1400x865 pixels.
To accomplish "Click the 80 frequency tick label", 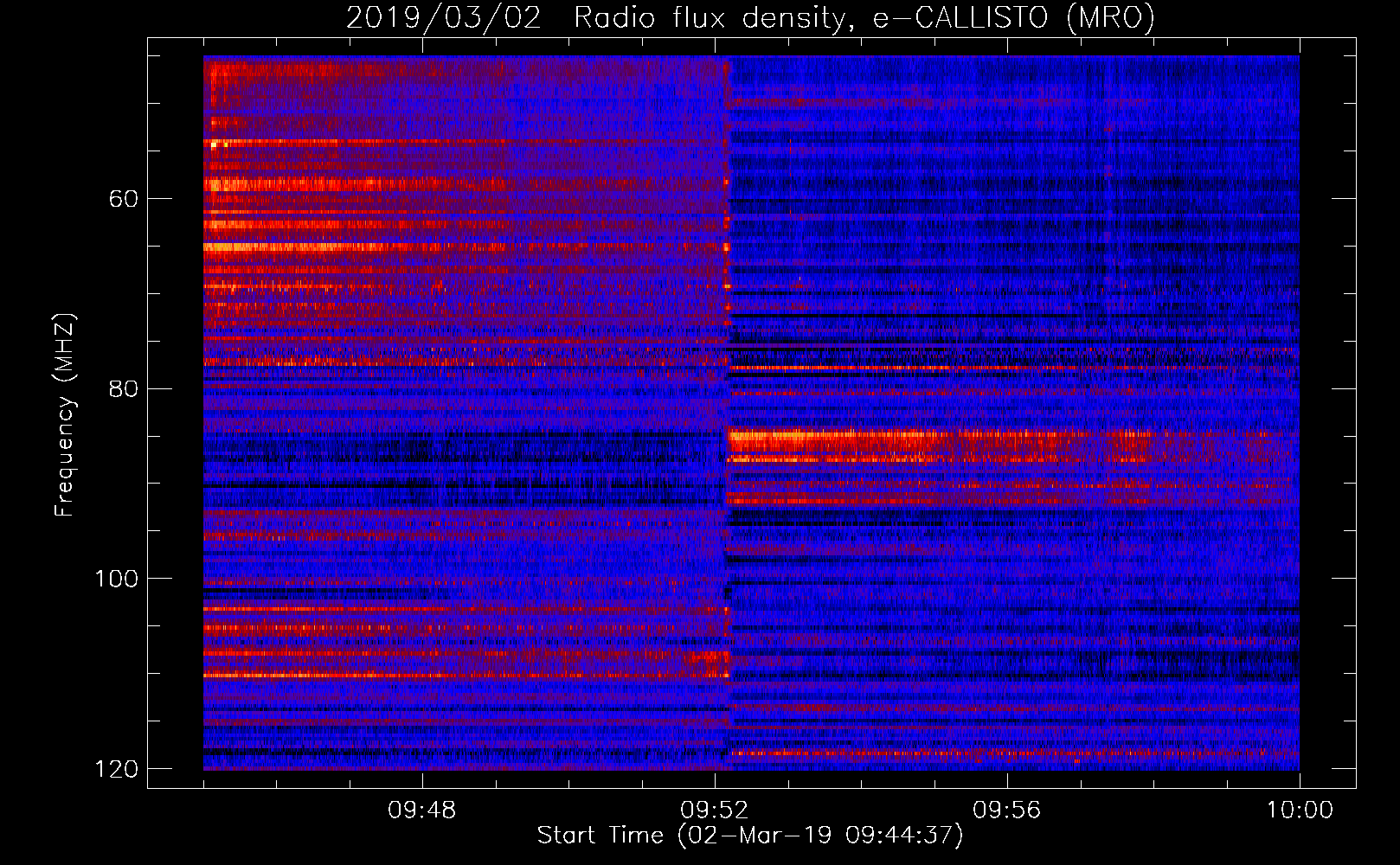I will (124, 388).
